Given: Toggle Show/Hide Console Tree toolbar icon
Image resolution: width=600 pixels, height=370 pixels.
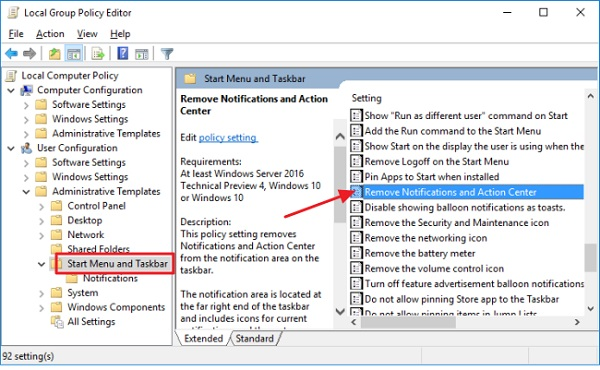Looking at the screenshot, I should pyautogui.click(x=73, y=54).
